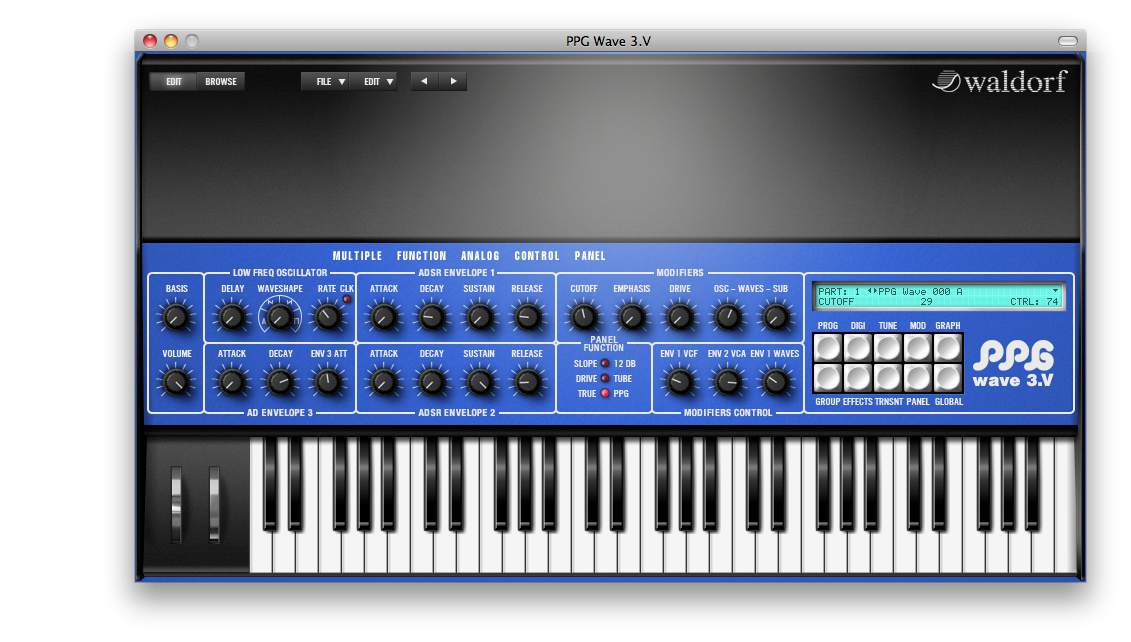Click the EFFECTS keypad button
Image resolution: width=1131 pixels, height=642 pixels.
pyautogui.click(x=858, y=377)
